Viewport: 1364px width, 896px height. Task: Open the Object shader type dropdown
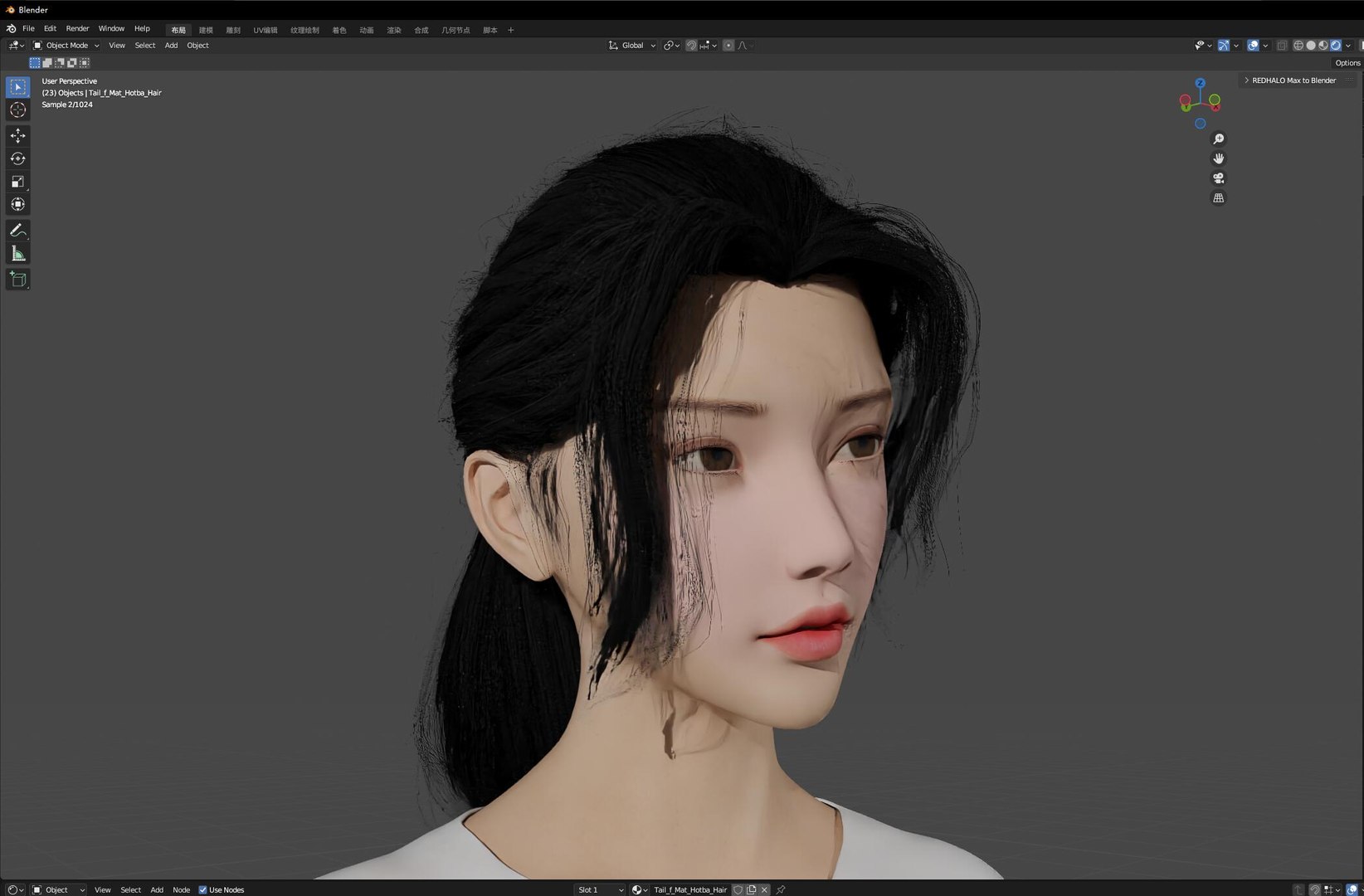(58, 889)
